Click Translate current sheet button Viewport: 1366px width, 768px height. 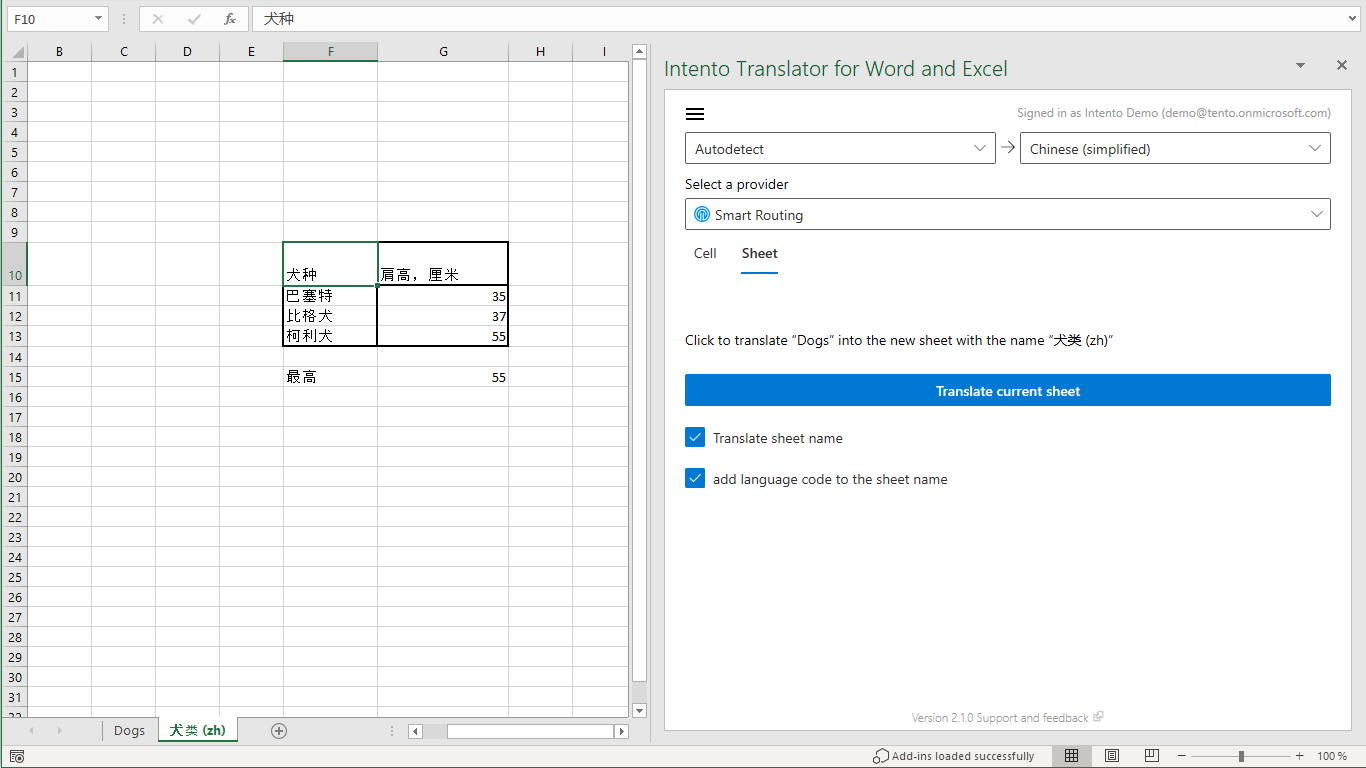pyautogui.click(x=1008, y=390)
